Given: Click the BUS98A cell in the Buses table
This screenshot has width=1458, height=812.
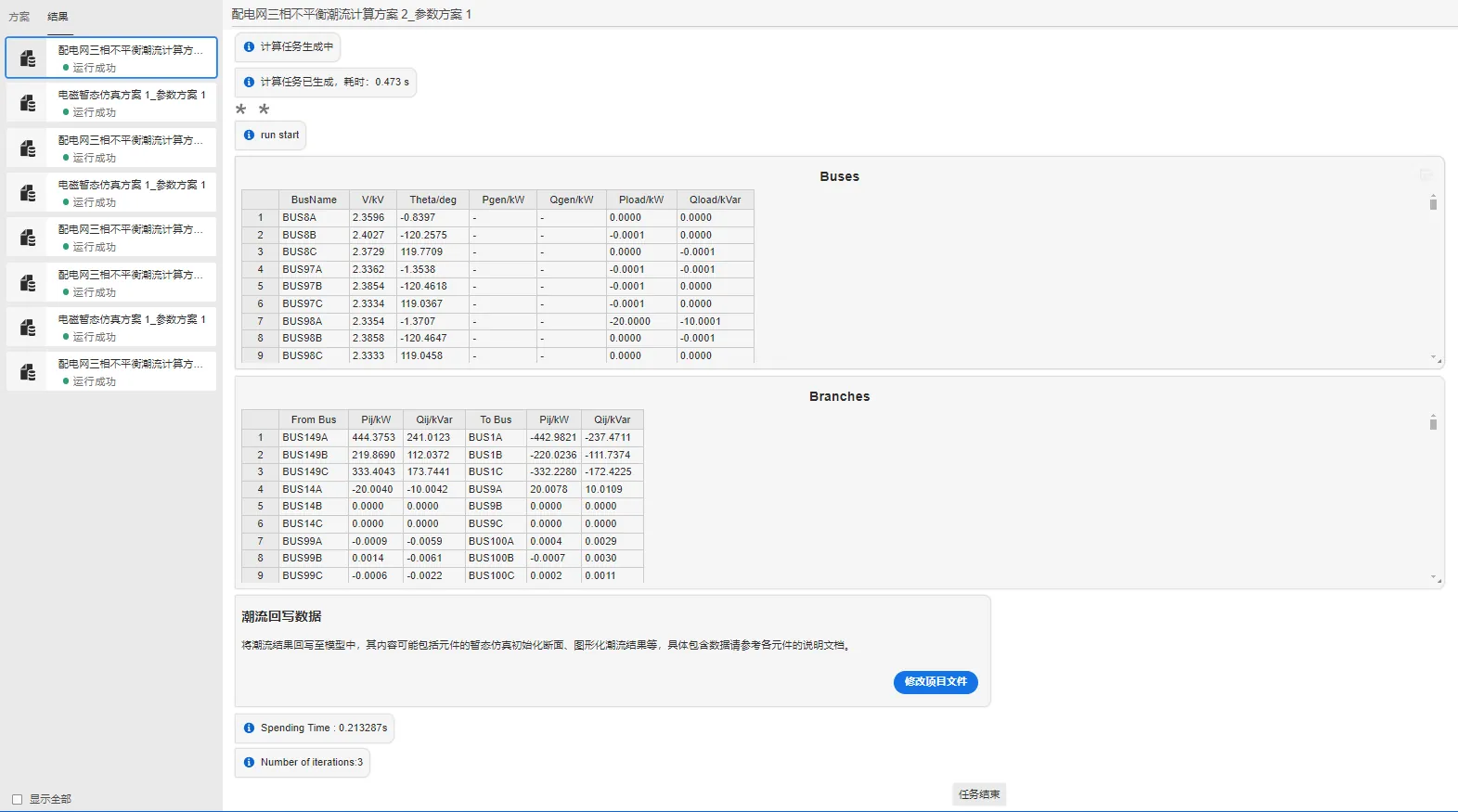Looking at the screenshot, I should click(303, 321).
